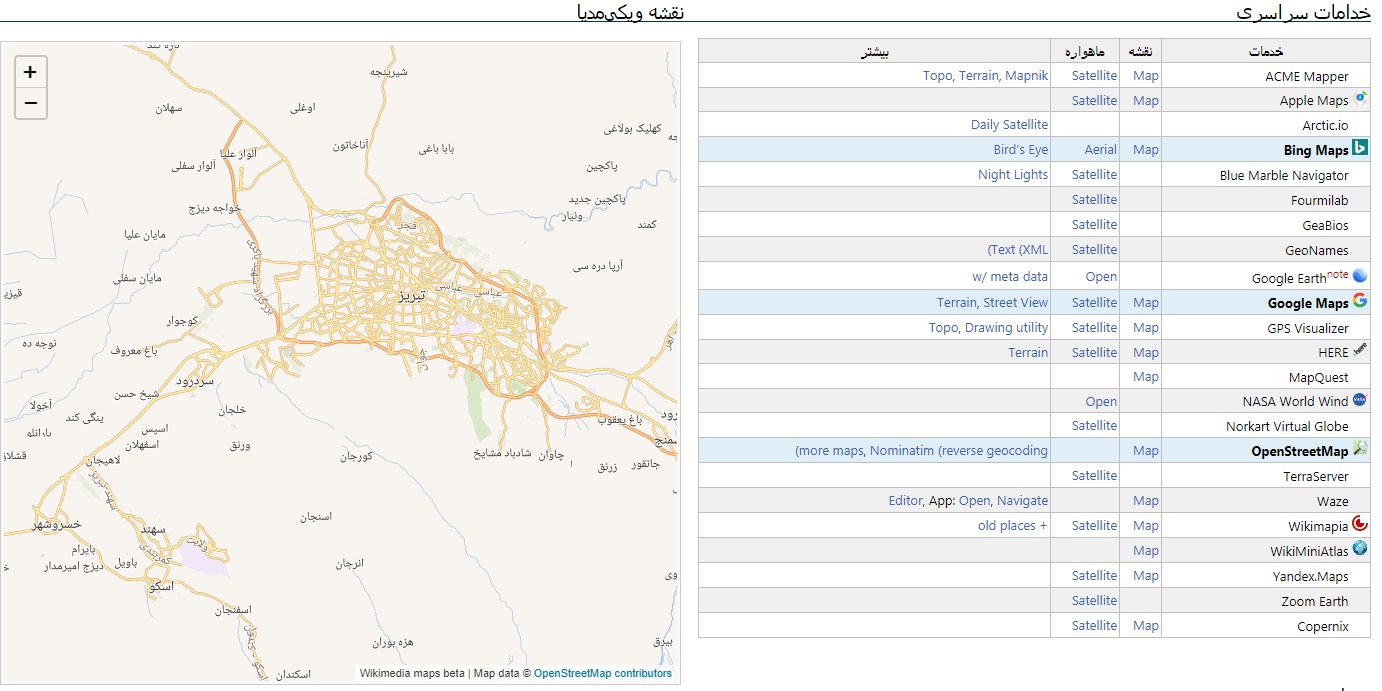Click the HERE logo icon
Viewport: 1382px width, 691px height.
point(1360,350)
